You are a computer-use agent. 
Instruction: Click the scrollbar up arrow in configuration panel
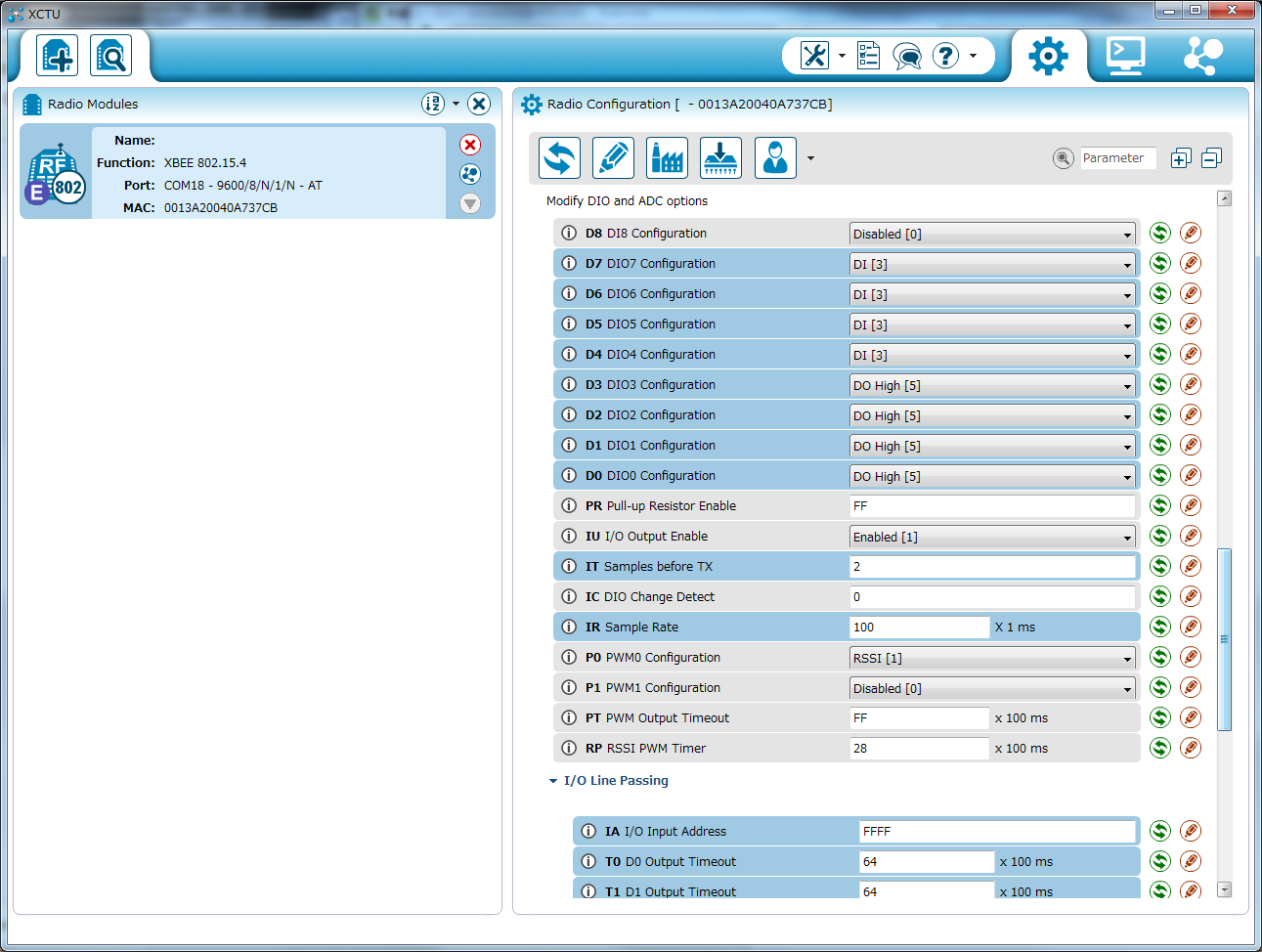pos(1225,198)
